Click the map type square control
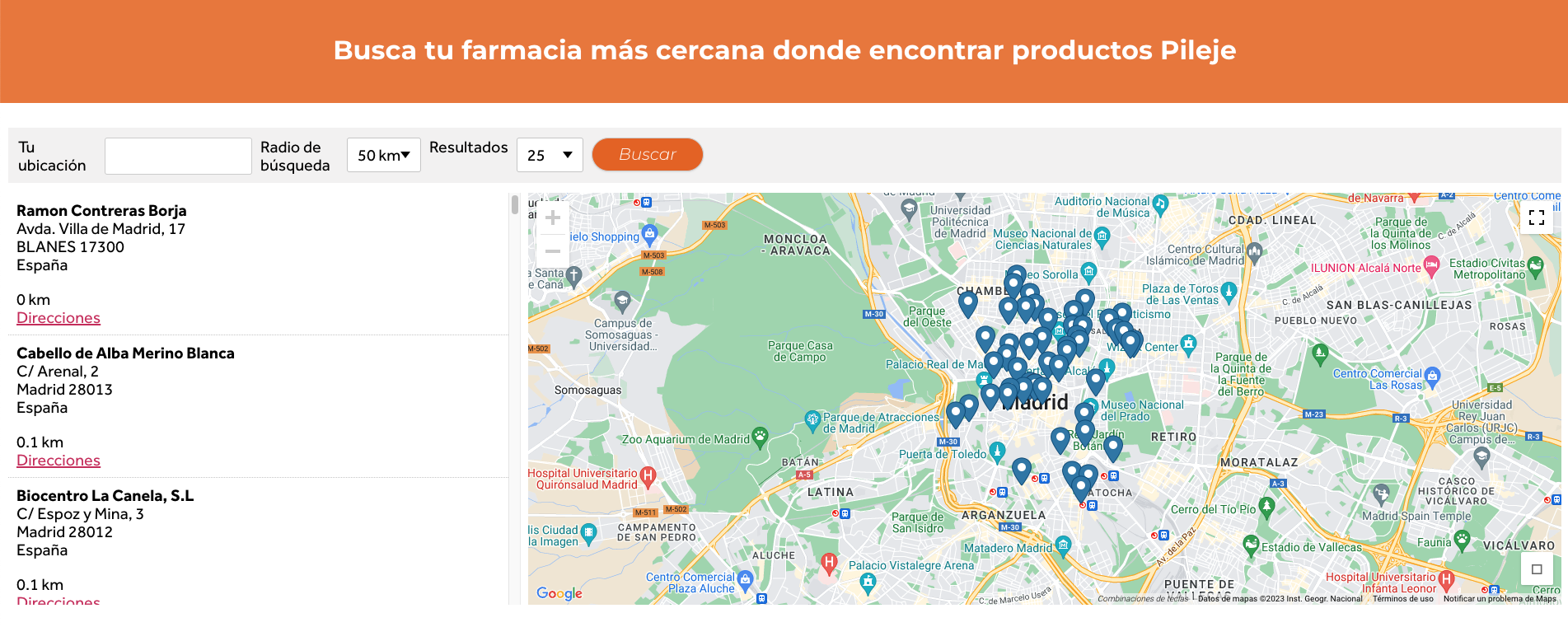Screen dimensions: 1568x627 [x=1537, y=569]
